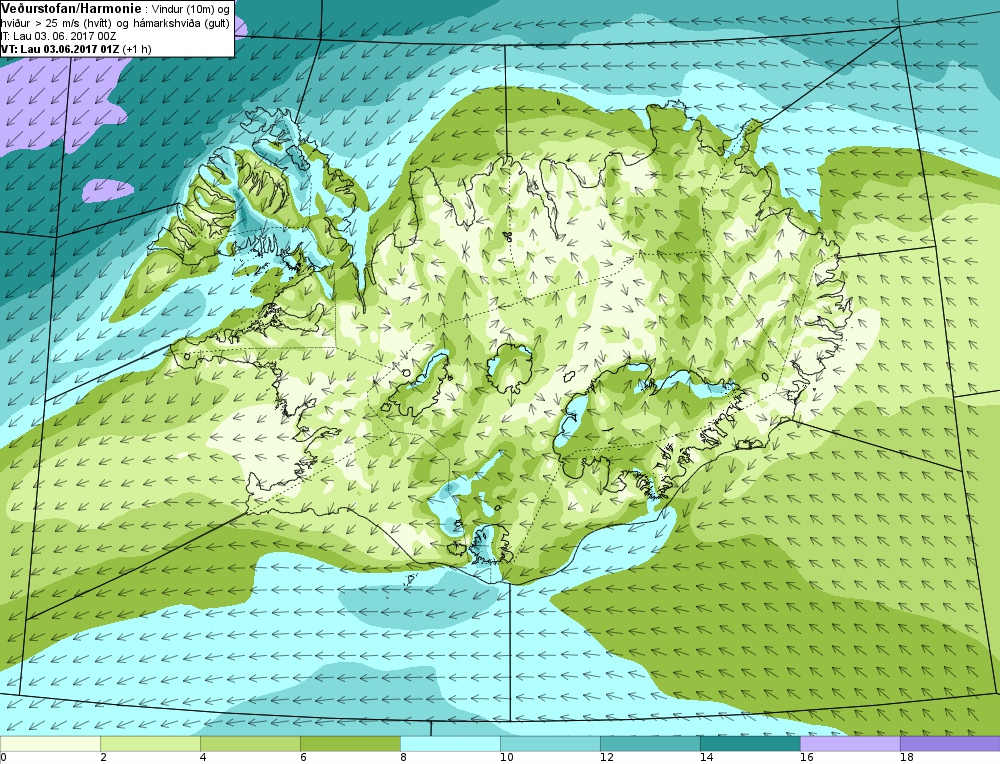The image size is (1000, 764).
Task: Click the 6–8 m/s olive green legend swatch
Action: point(350,744)
